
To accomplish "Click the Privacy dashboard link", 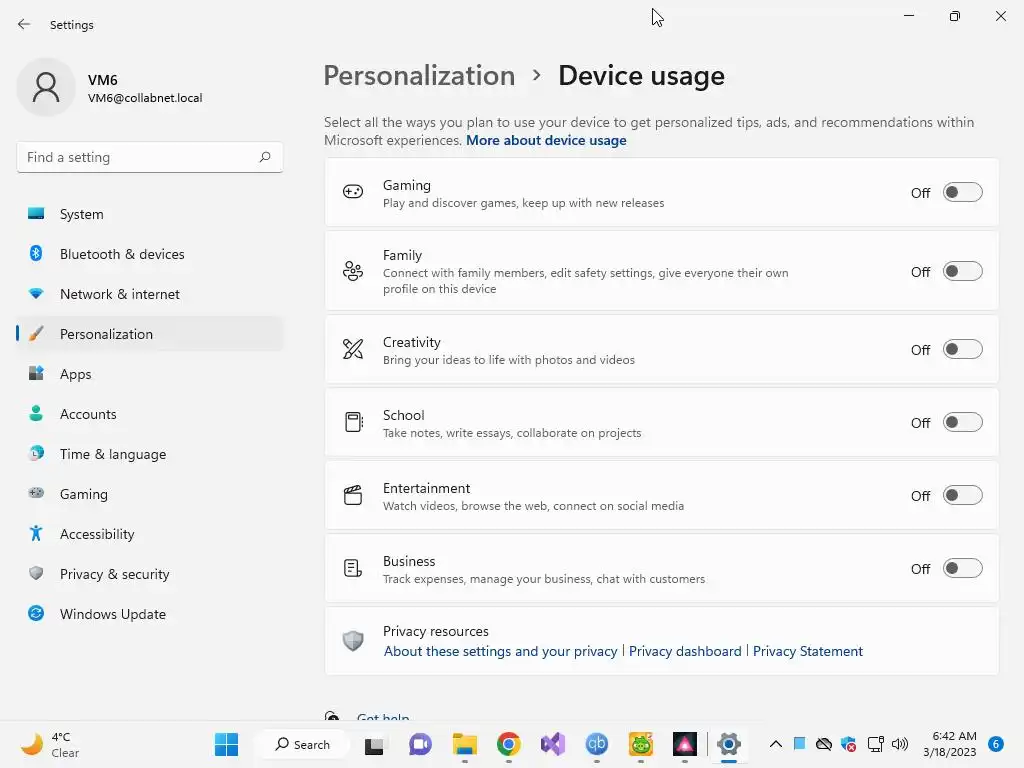I will point(685,651).
